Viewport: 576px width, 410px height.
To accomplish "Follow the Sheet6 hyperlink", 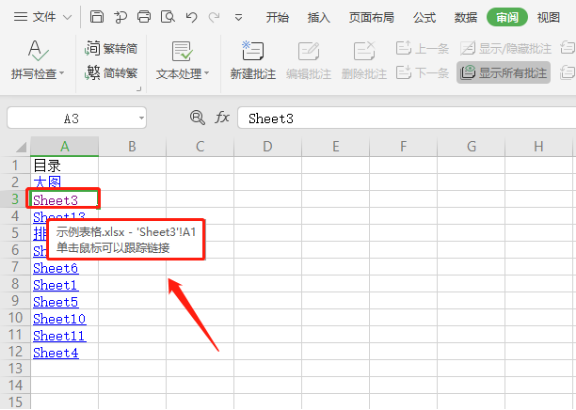I will (55, 268).
